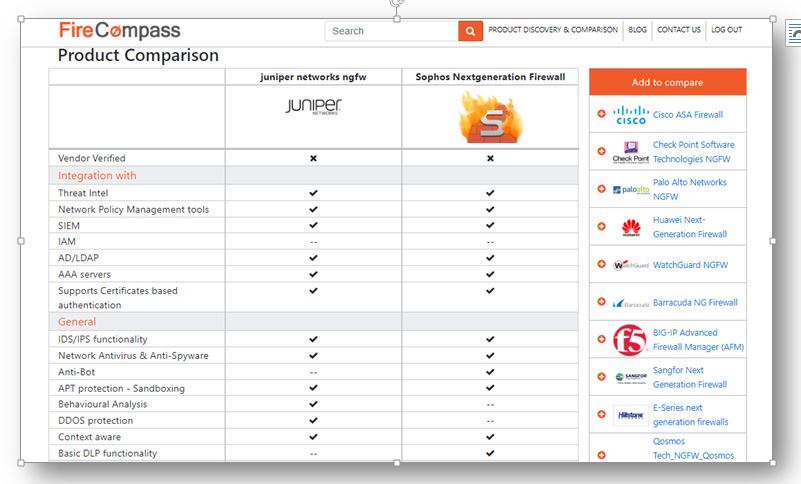
Task: Click Supports Certificates based authentication label
Action: click(117, 297)
